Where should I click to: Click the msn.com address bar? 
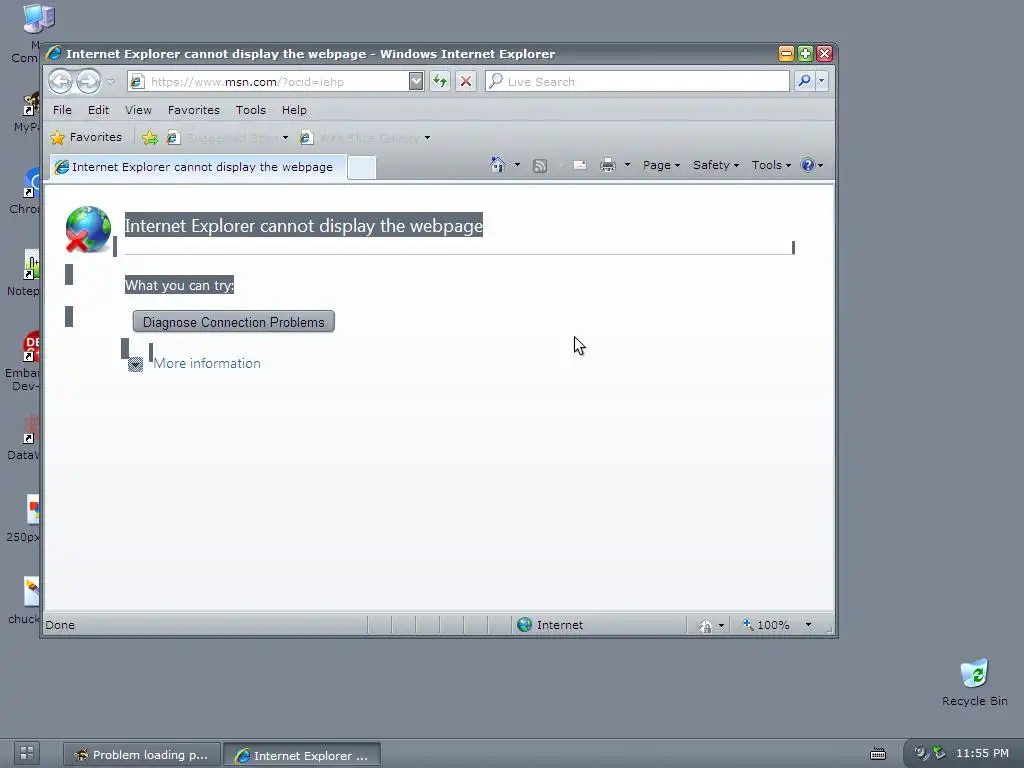[268, 82]
